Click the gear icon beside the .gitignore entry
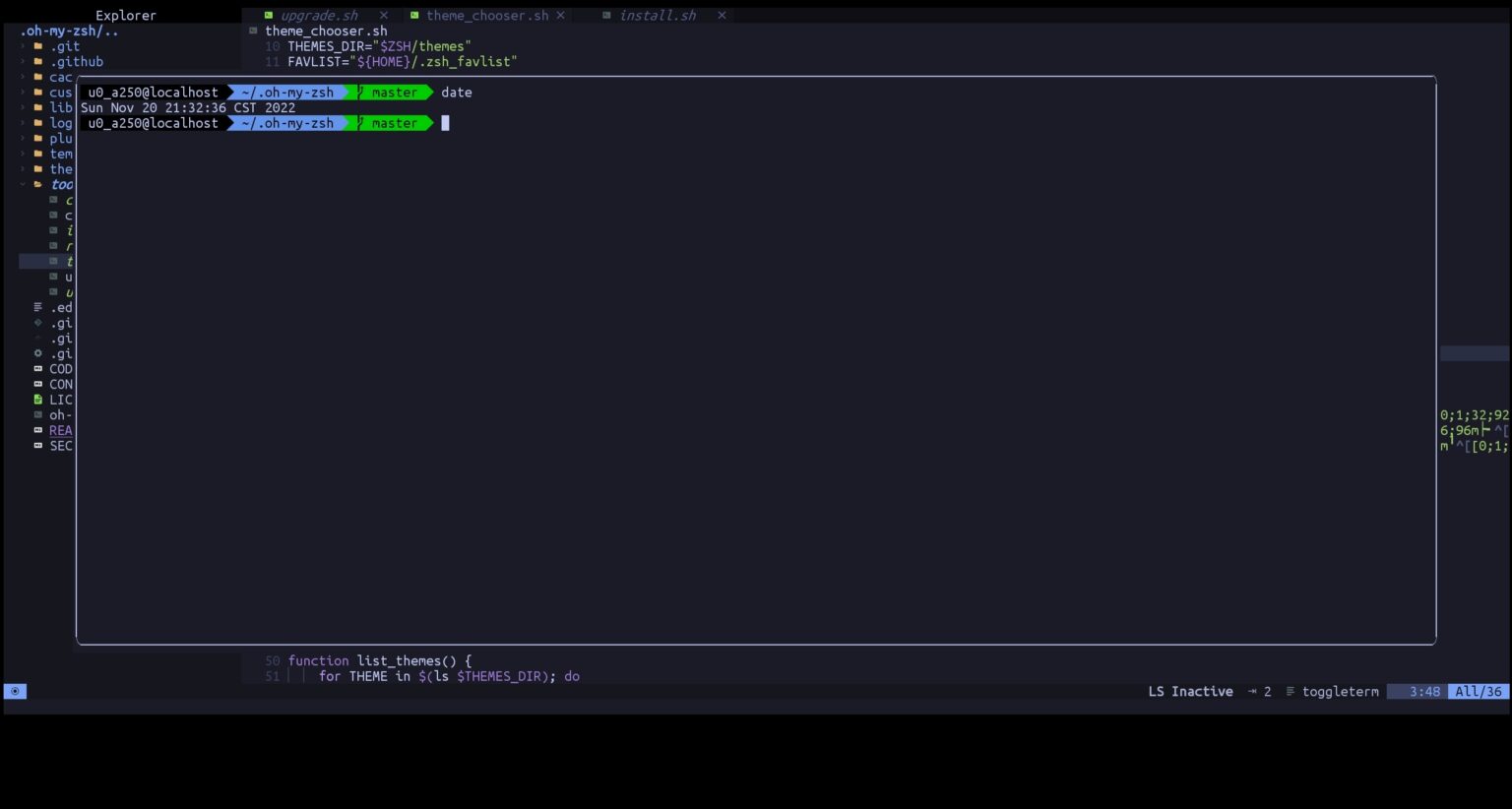Image resolution: width=1512 pixels, height=809 pixels. click(37, 353)
